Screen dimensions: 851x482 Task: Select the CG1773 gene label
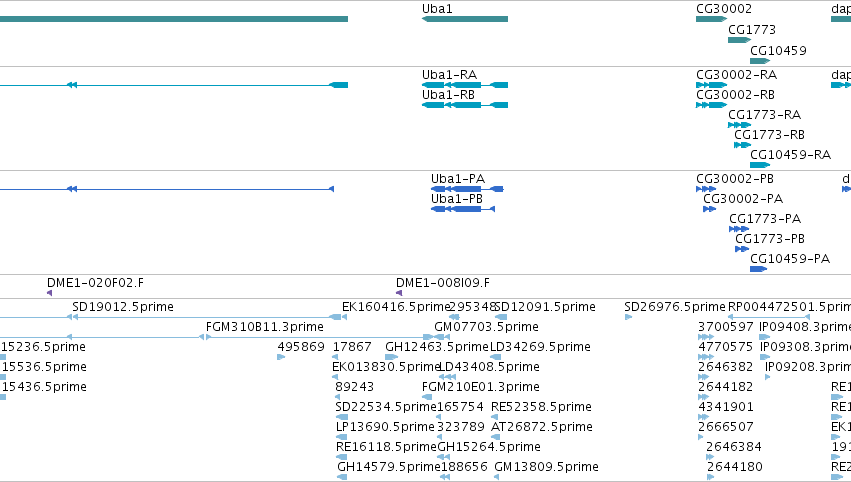(x=752, y=29)
